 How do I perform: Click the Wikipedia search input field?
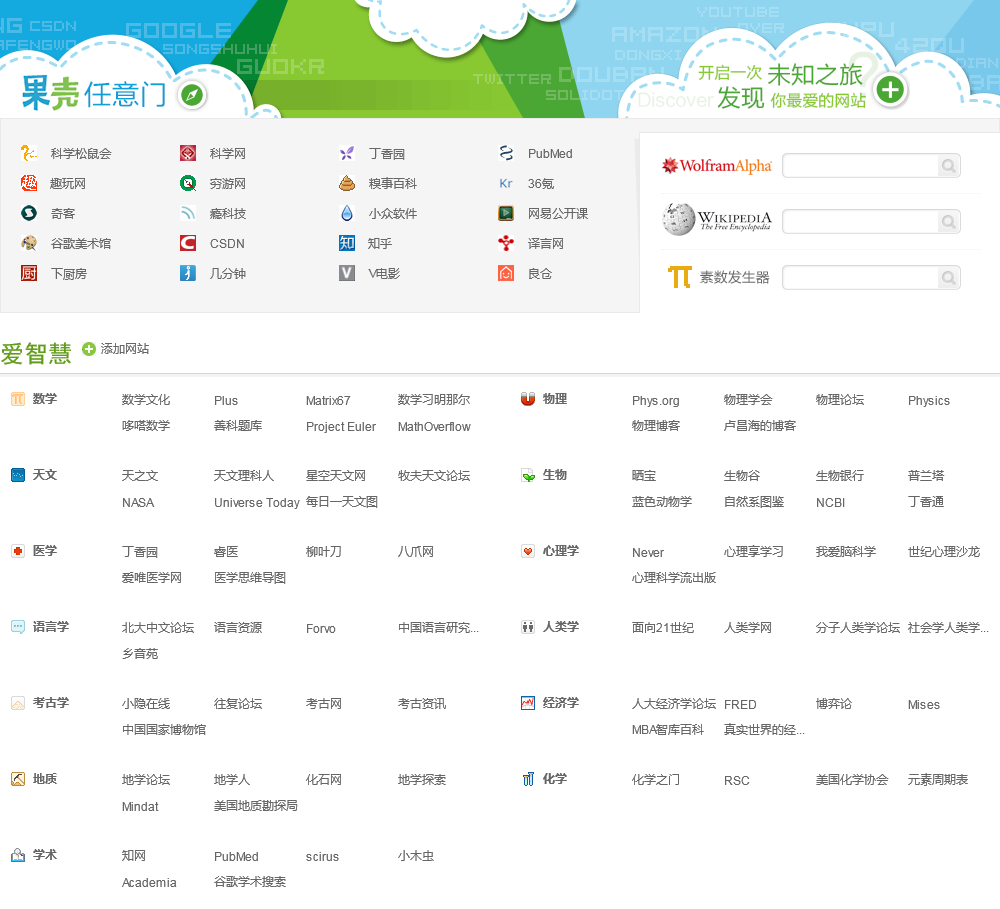[x=861, y=222]
